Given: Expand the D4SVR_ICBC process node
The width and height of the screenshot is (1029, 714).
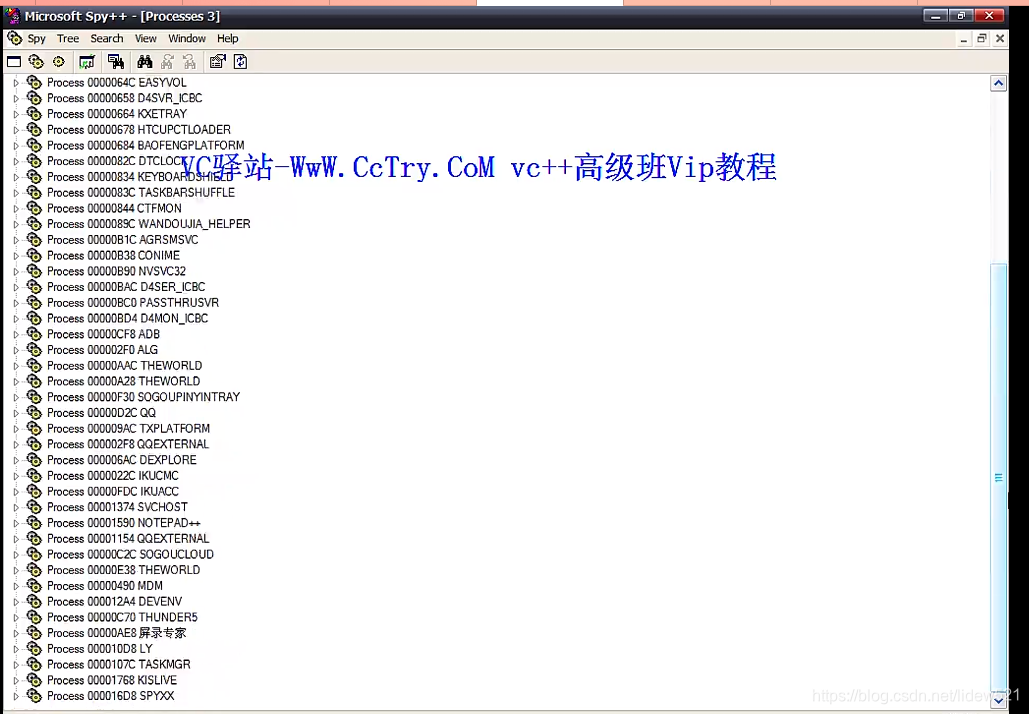Looking at the screenshot, I should tap(16, 98).
